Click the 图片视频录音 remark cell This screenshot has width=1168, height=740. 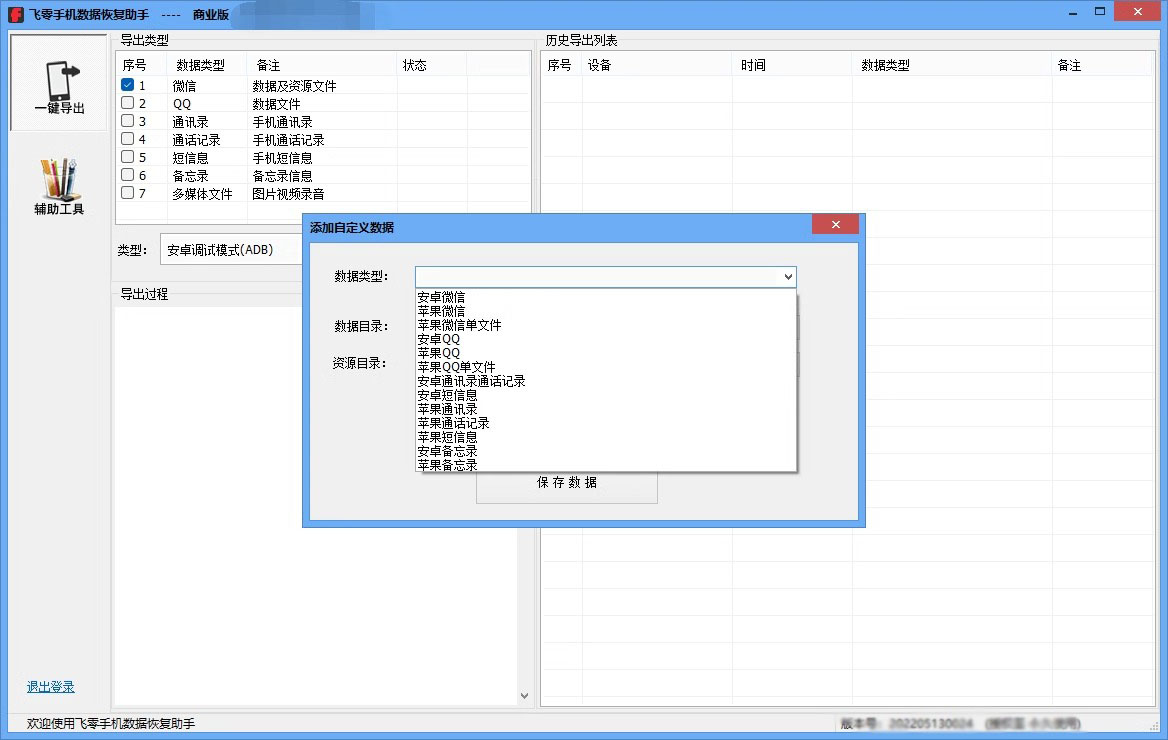click(288, 194)
